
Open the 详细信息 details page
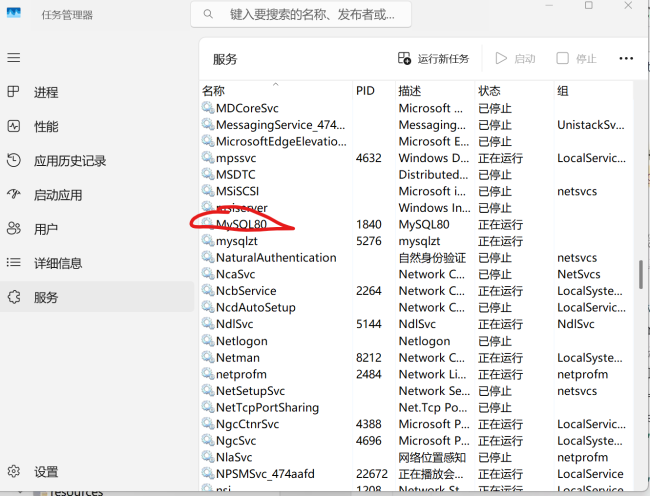97,263
